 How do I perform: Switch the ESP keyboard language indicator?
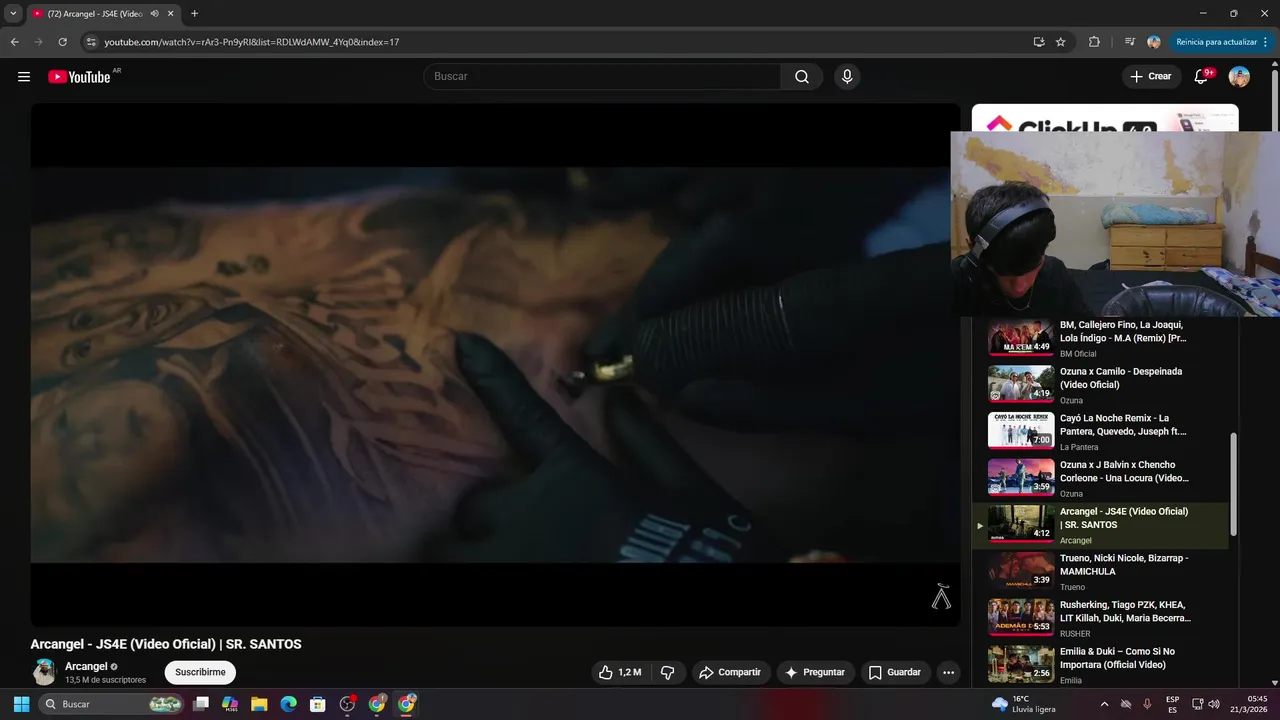(1172, 704)
